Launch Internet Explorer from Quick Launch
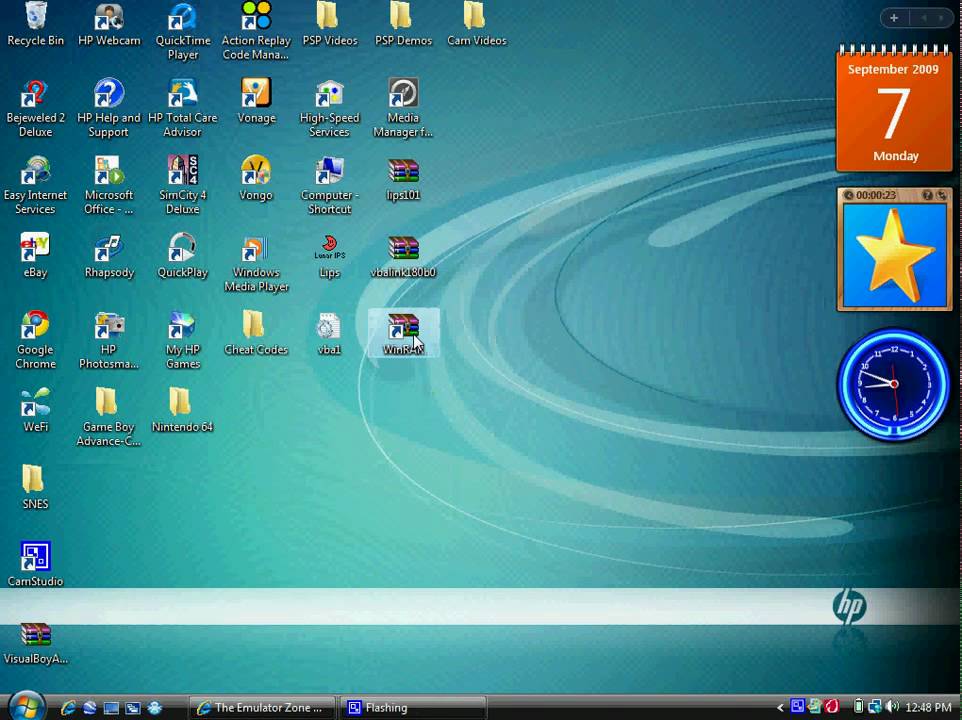 point(67,708)
